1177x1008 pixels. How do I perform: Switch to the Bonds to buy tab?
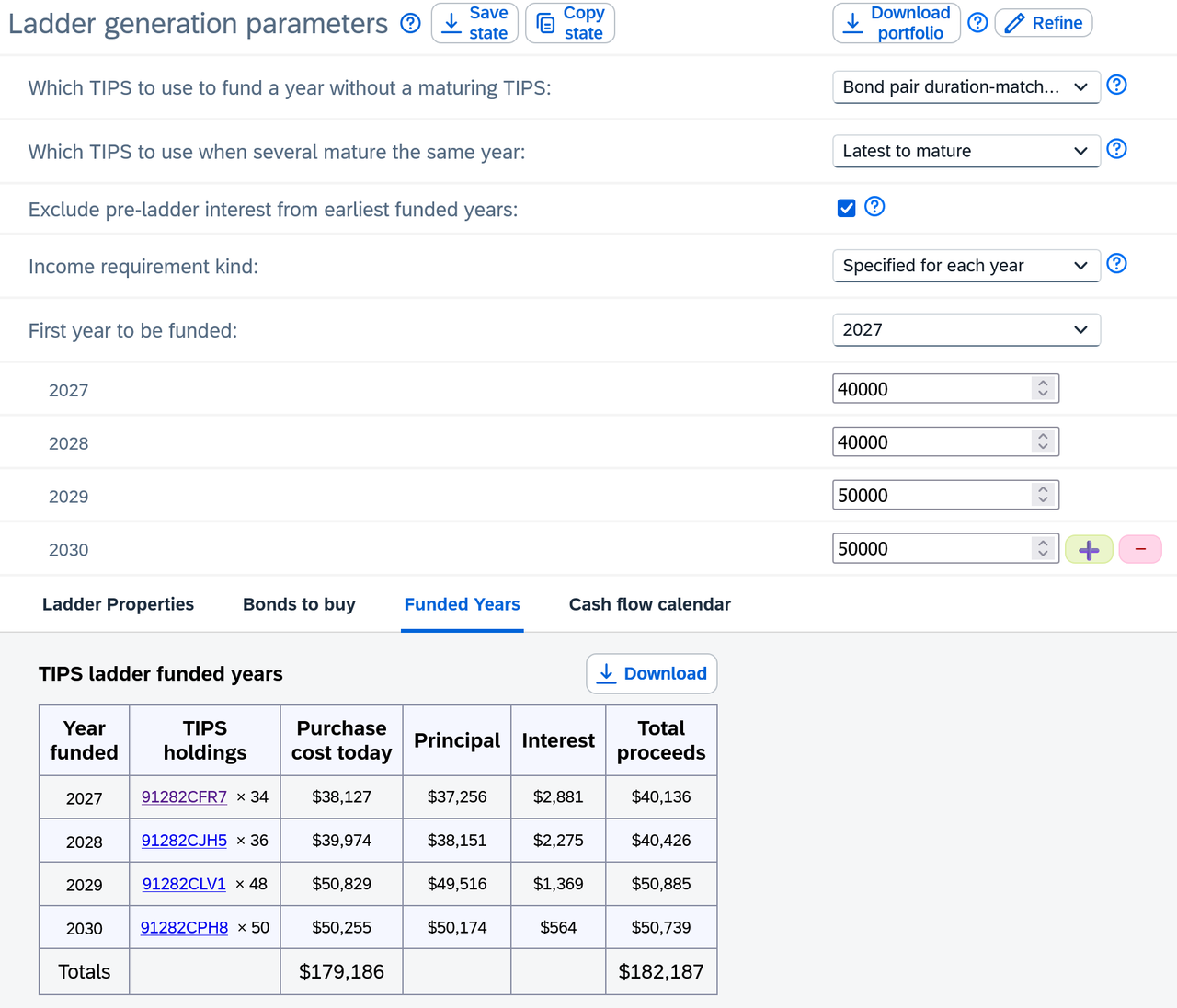coord(299,604)
